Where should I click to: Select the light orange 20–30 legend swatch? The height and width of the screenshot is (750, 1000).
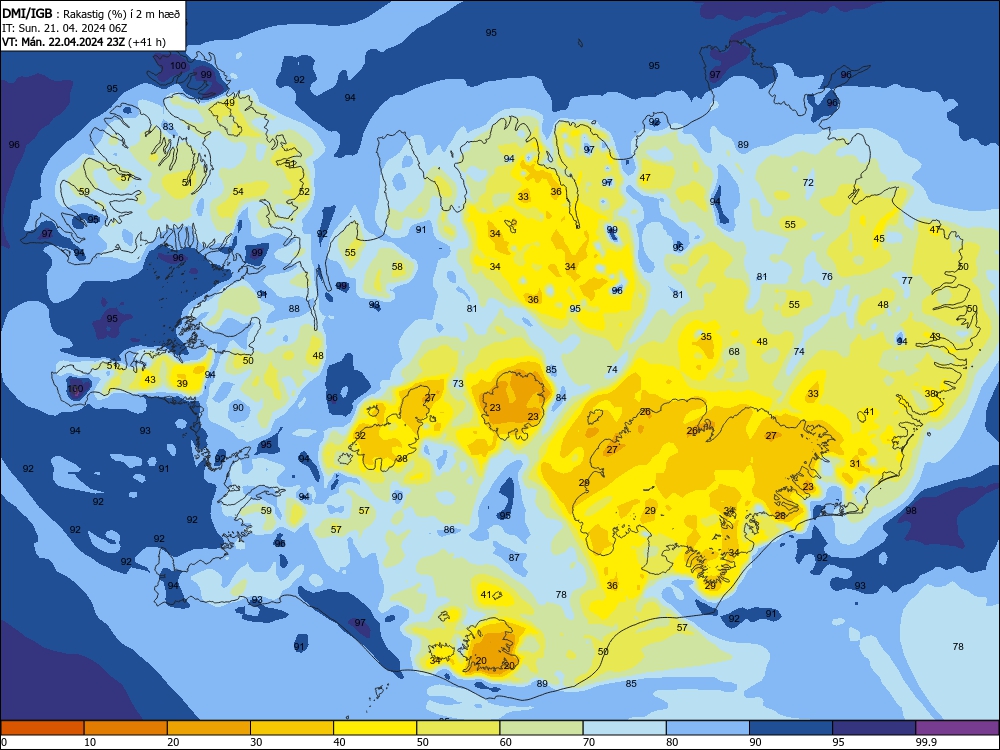(209, 728)
